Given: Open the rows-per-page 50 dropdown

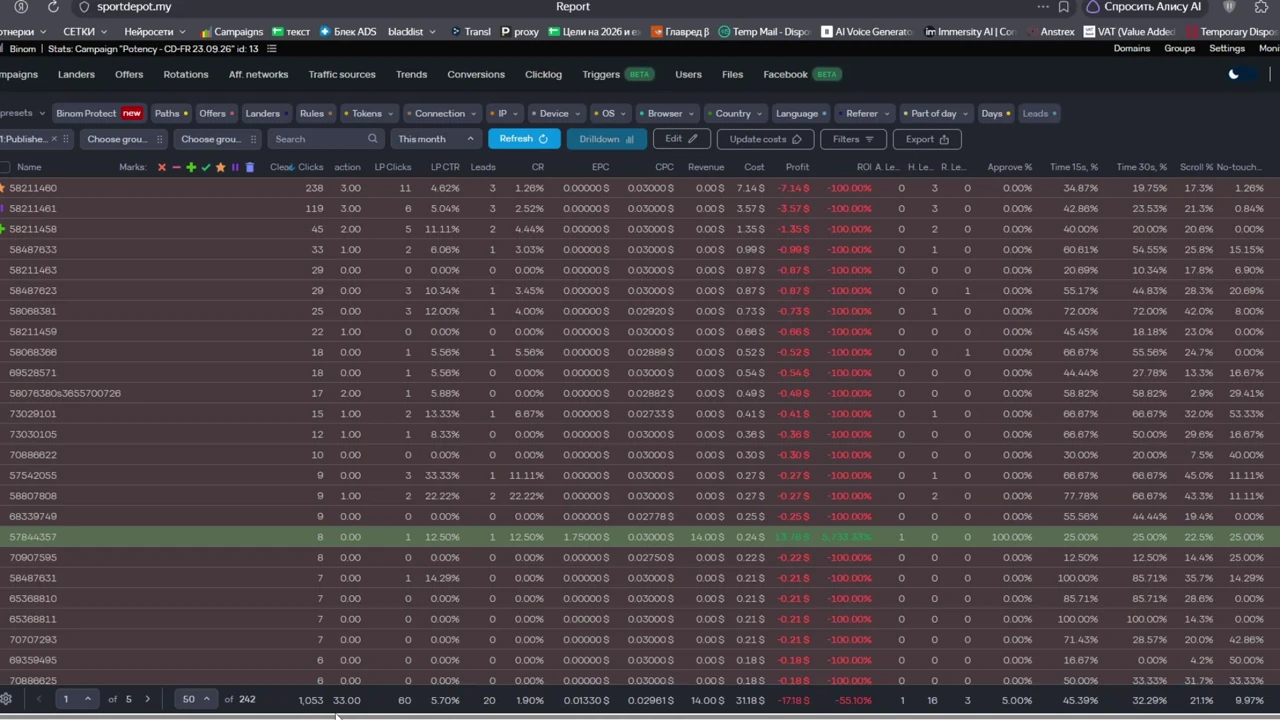Looking at the screenshot, I should click(196, 699).
